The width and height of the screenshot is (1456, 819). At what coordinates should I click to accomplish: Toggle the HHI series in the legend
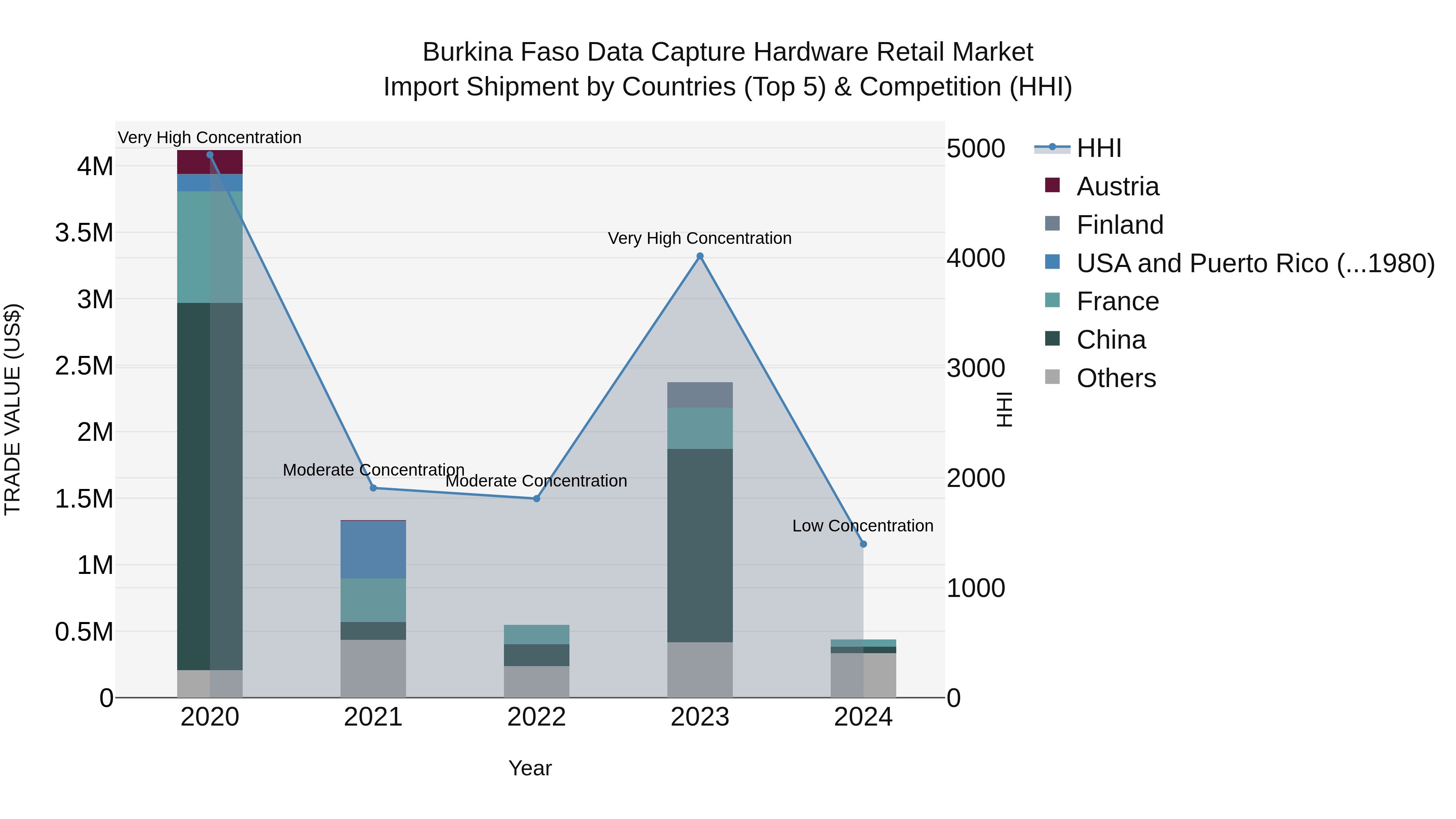click(x=1078, y=148)
